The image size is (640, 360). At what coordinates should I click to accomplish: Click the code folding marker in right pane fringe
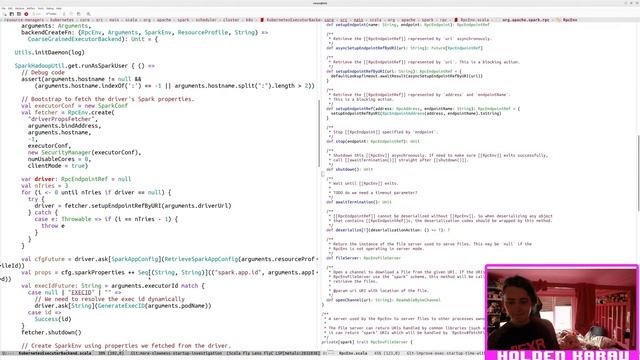coord(323,174)
